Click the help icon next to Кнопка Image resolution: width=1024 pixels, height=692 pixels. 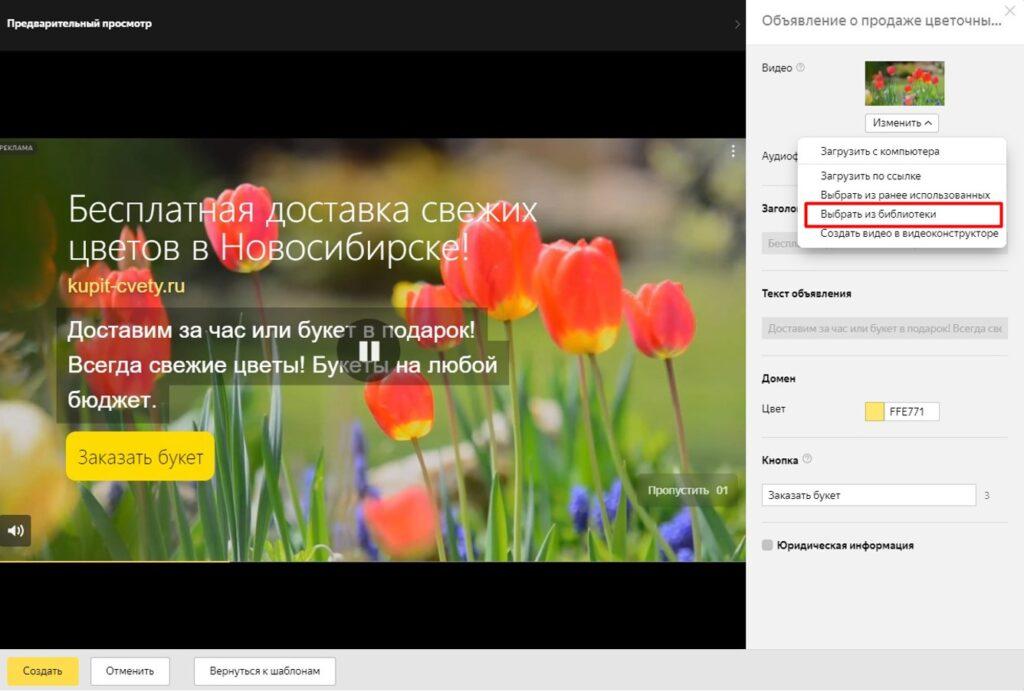point(807,459)
